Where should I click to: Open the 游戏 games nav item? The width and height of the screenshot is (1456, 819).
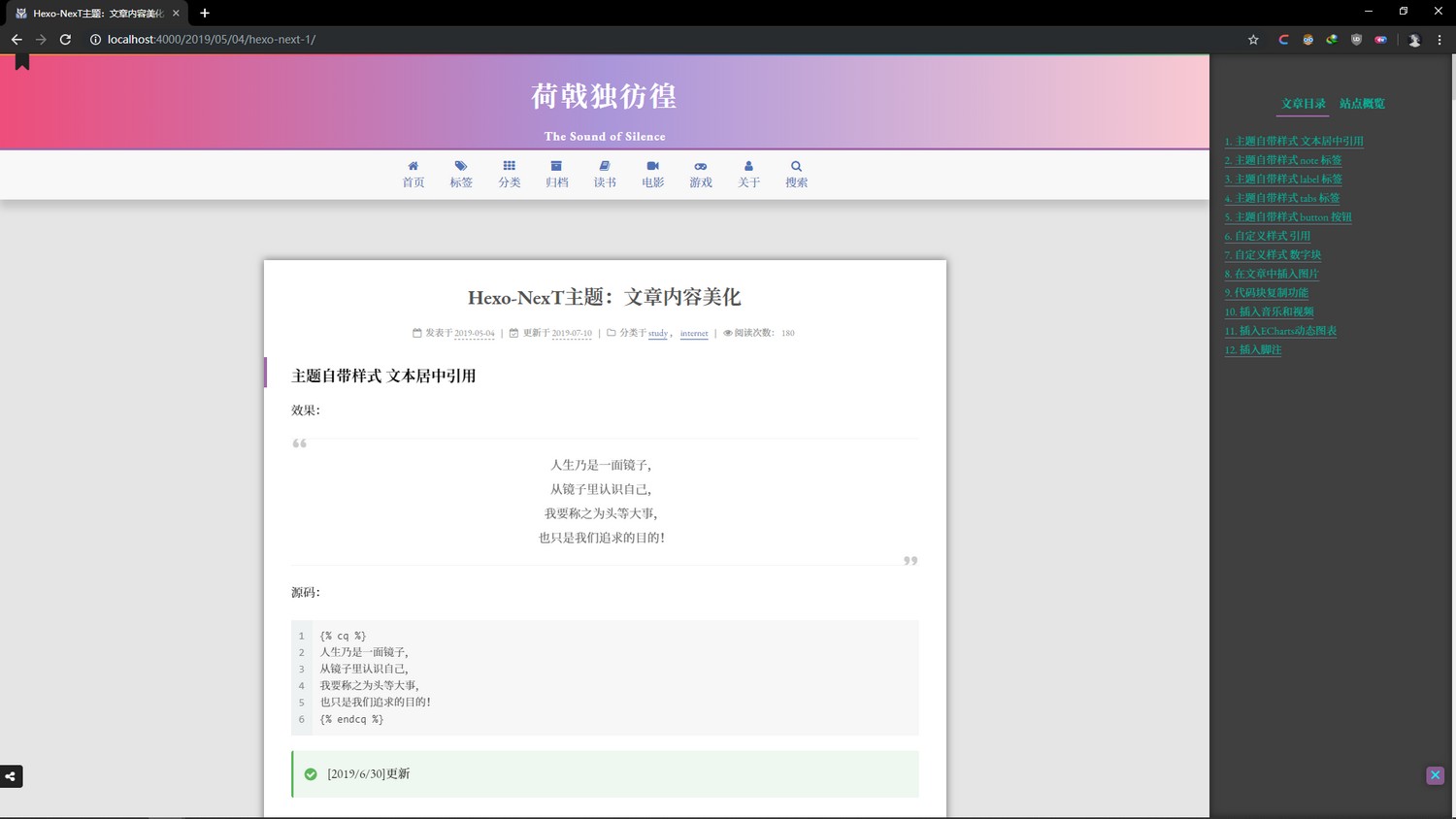pyautogui.click(x=701, y=175)
